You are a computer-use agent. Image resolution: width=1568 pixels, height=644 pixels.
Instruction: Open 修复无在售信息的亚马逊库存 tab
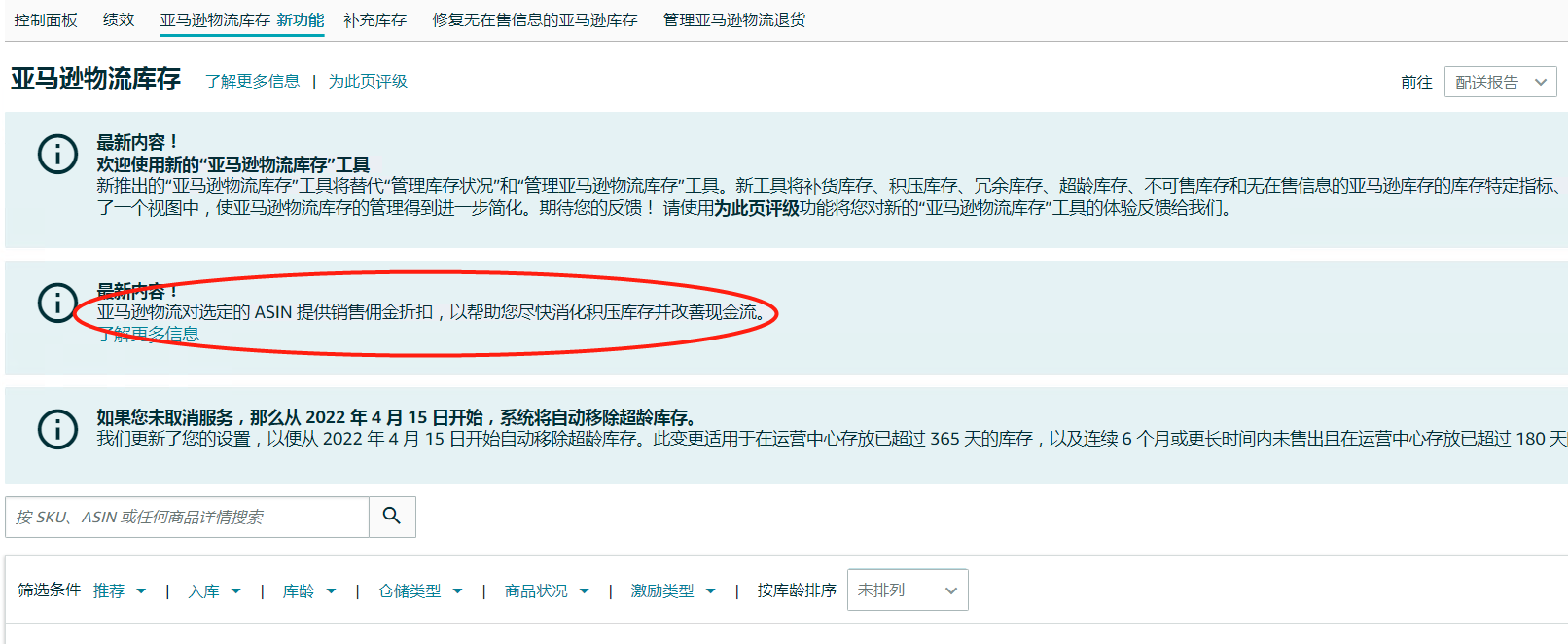[535, 20]
